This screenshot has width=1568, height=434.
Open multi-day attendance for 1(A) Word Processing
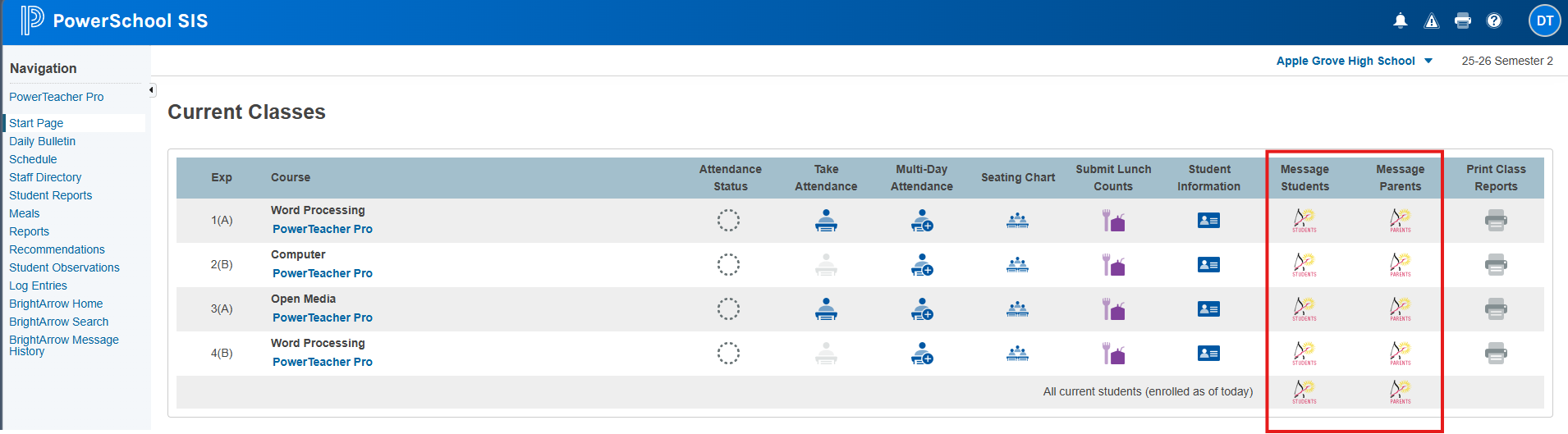(922, 221)
